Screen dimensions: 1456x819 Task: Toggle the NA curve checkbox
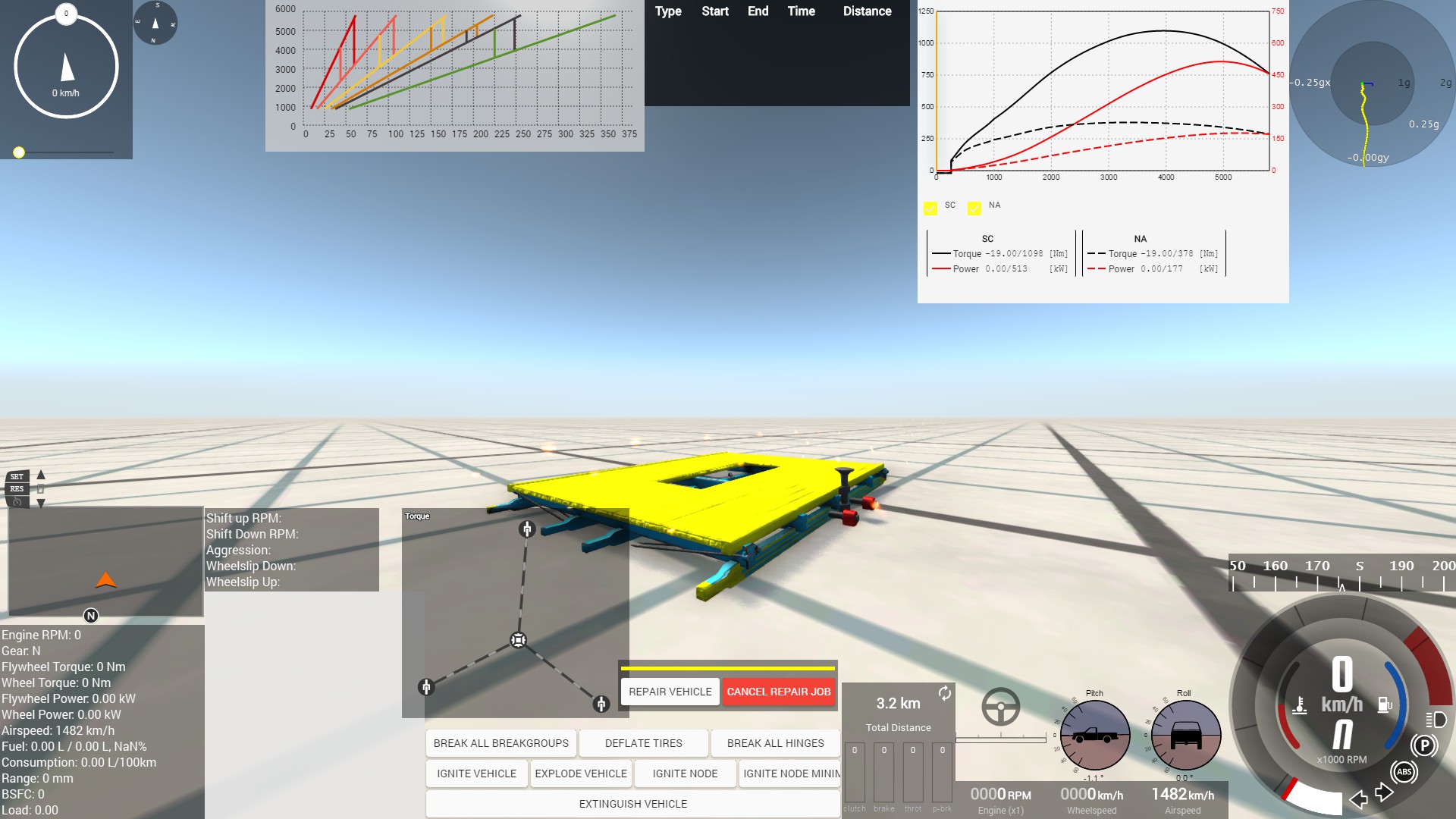(x=974, y=208)
